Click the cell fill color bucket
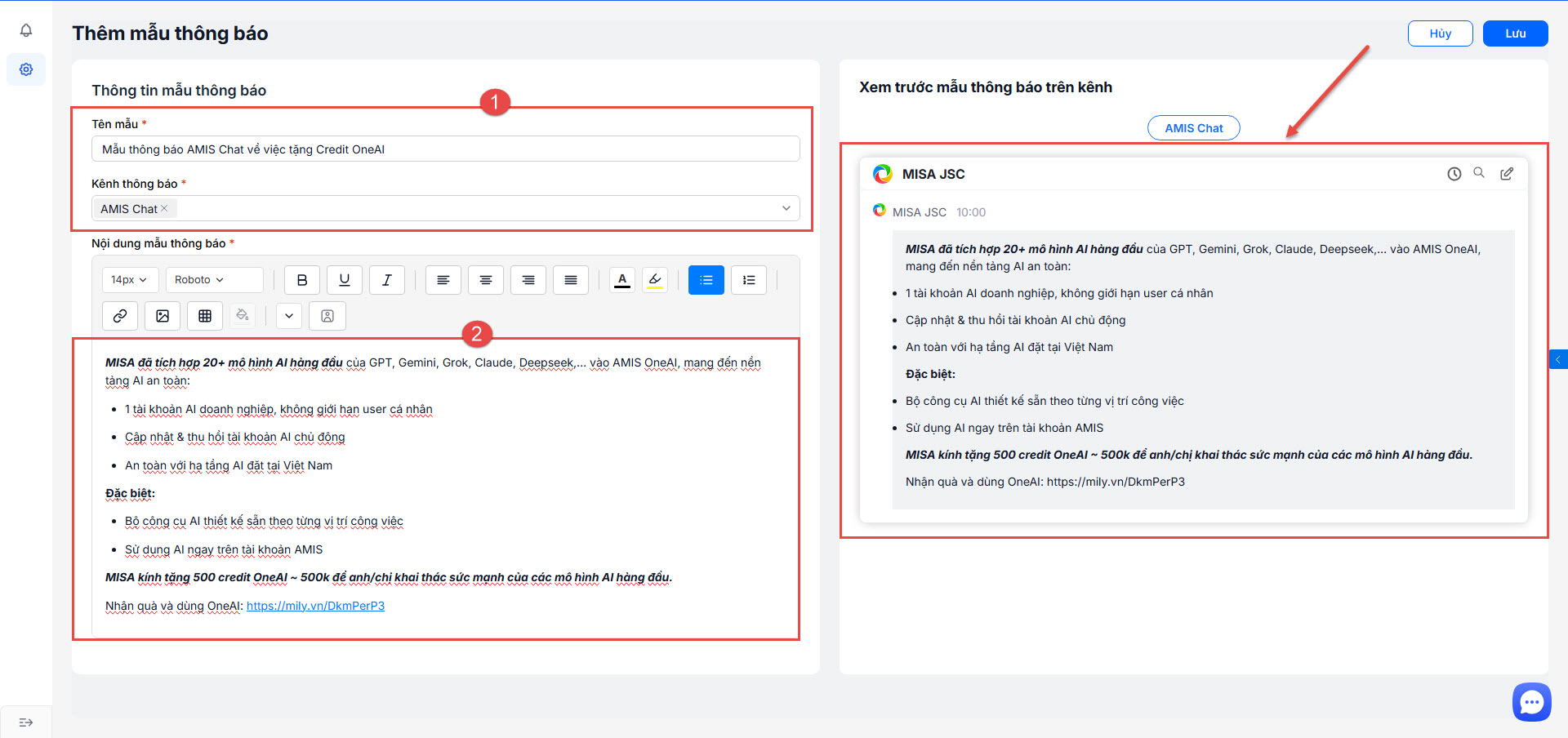Image resolution: width=1568 pixels, height=738 pixels. tap(243, 316)
